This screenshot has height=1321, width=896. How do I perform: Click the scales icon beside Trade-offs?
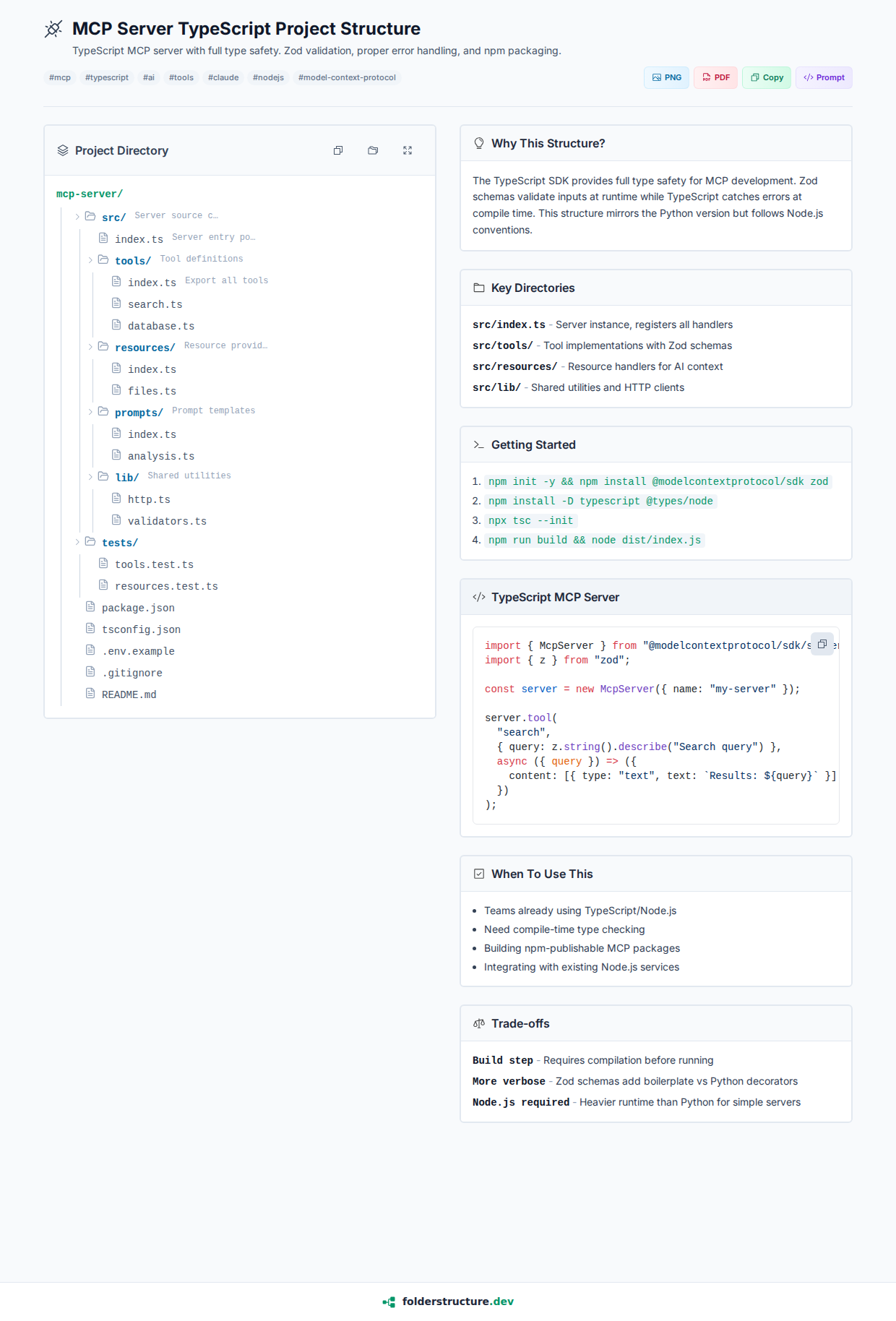(478, 1023)
